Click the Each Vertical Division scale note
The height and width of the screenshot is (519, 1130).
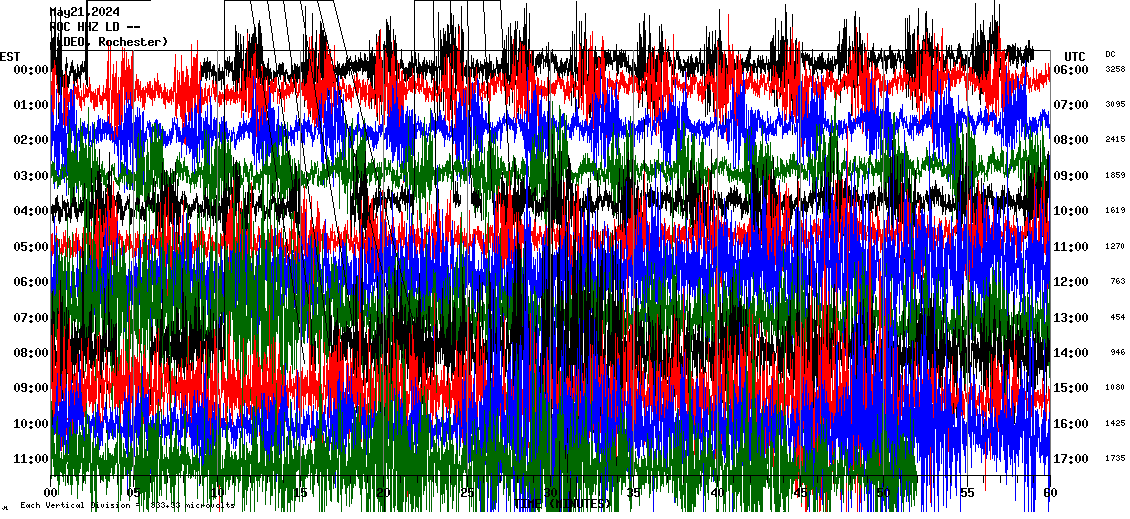[127, 506]
